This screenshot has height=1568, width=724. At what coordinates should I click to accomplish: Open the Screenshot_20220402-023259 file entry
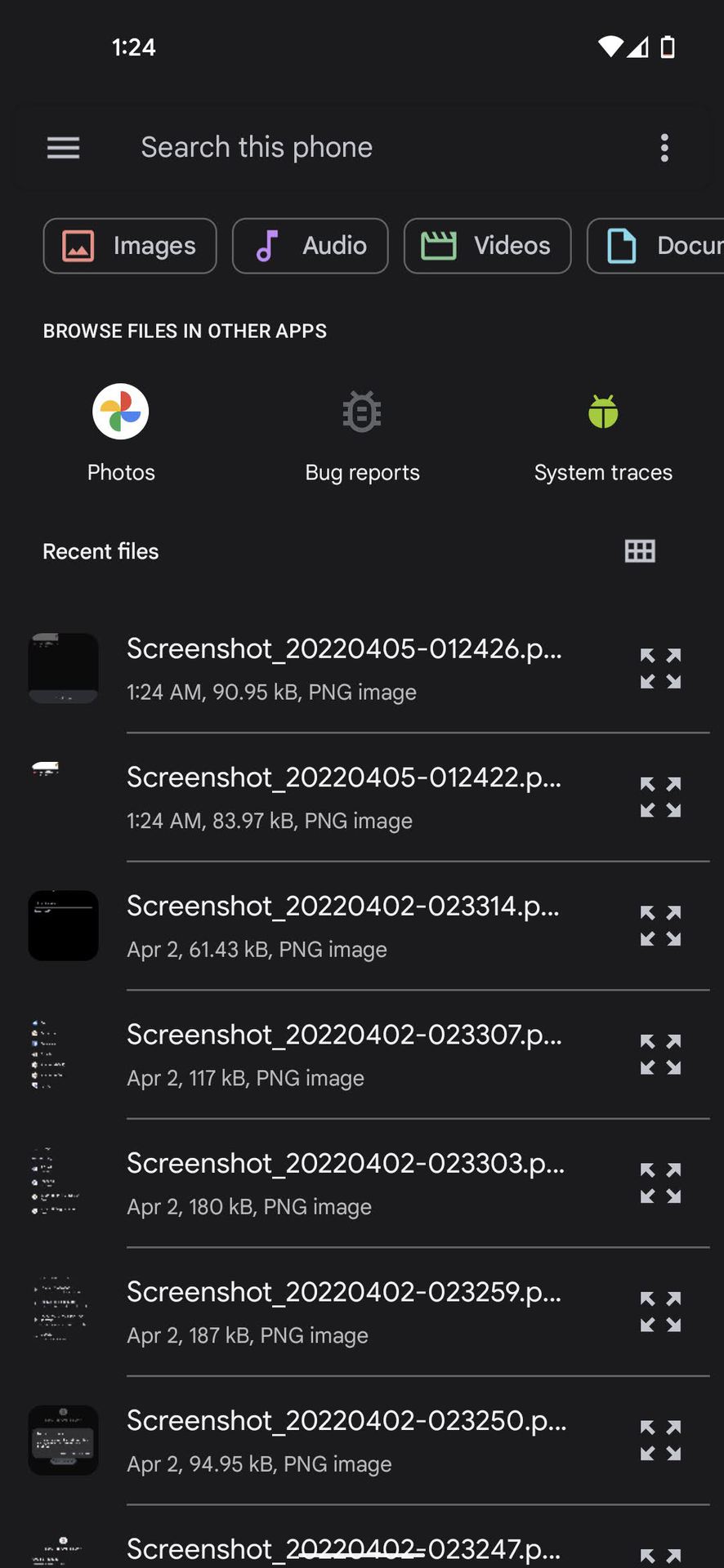tap(343, 1312)
